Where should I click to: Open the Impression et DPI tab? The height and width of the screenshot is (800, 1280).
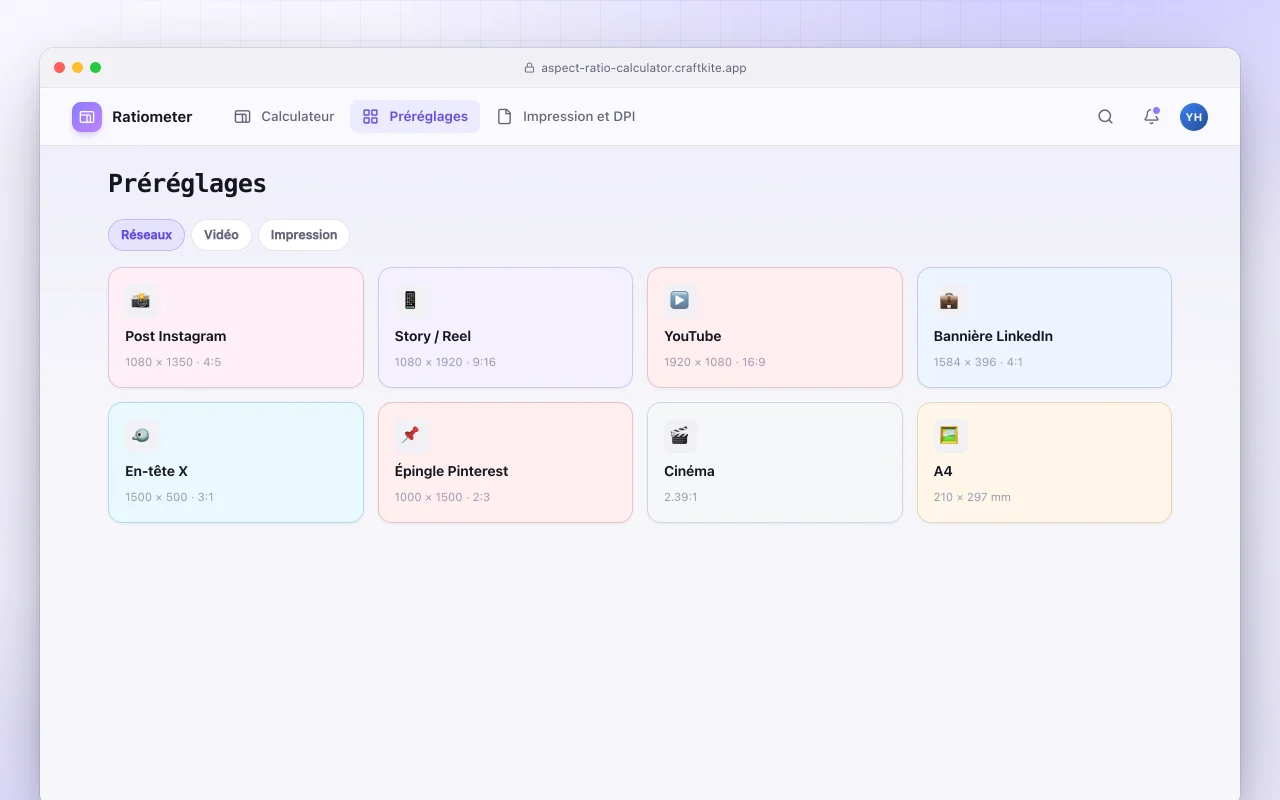click(x=566, y=117)
